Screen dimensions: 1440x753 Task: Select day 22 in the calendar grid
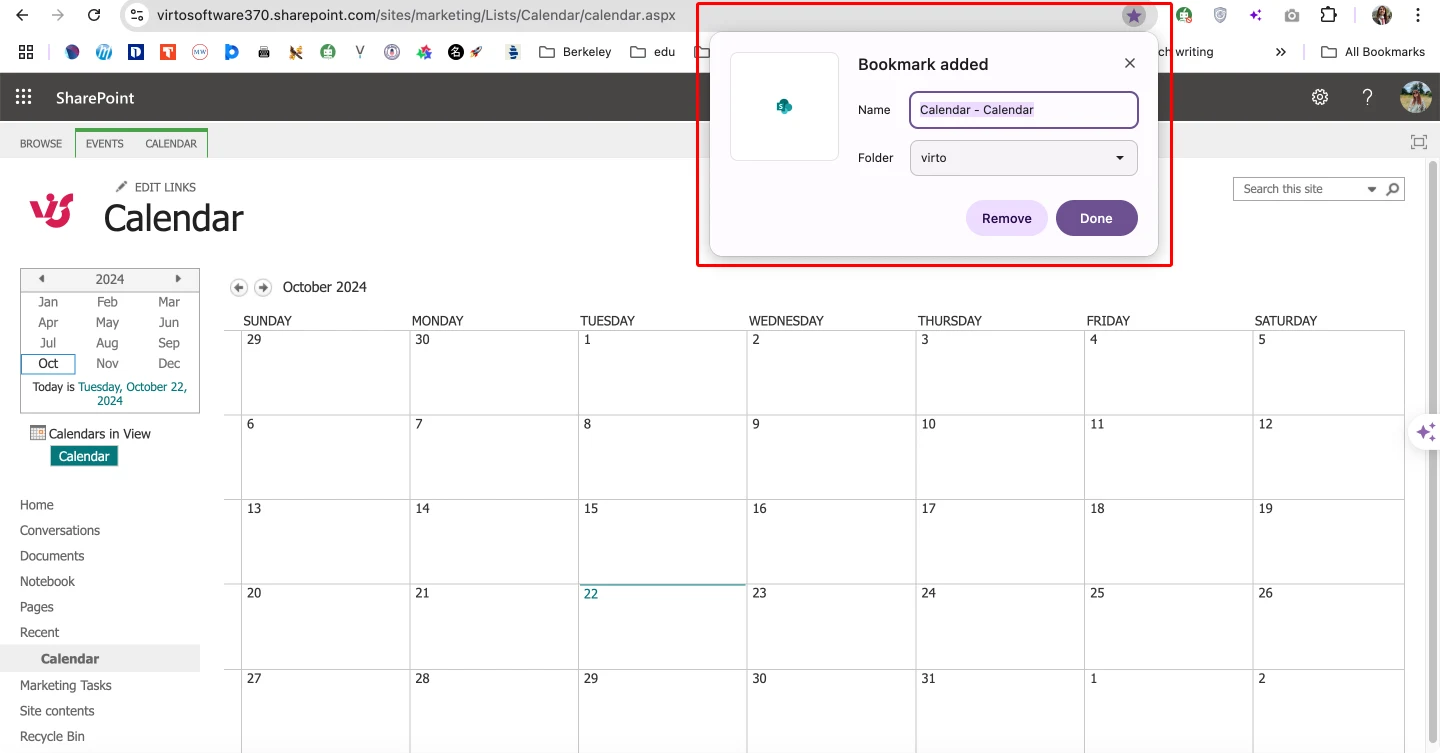[662, 626]
